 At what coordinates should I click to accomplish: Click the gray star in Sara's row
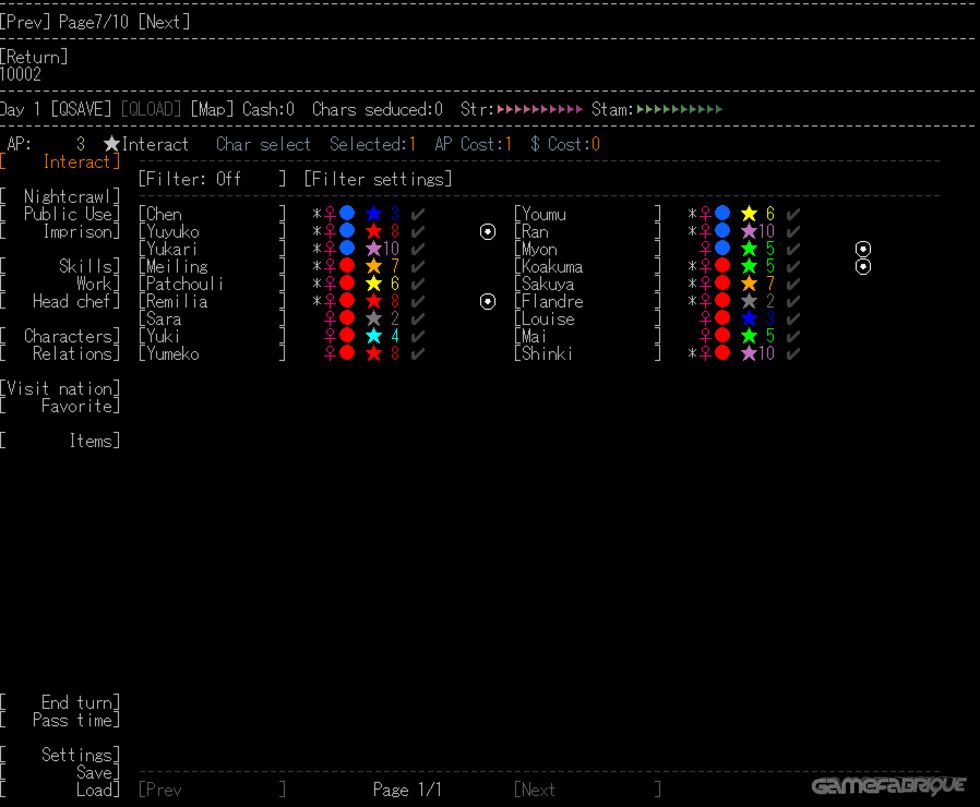(x=374, y=319)
